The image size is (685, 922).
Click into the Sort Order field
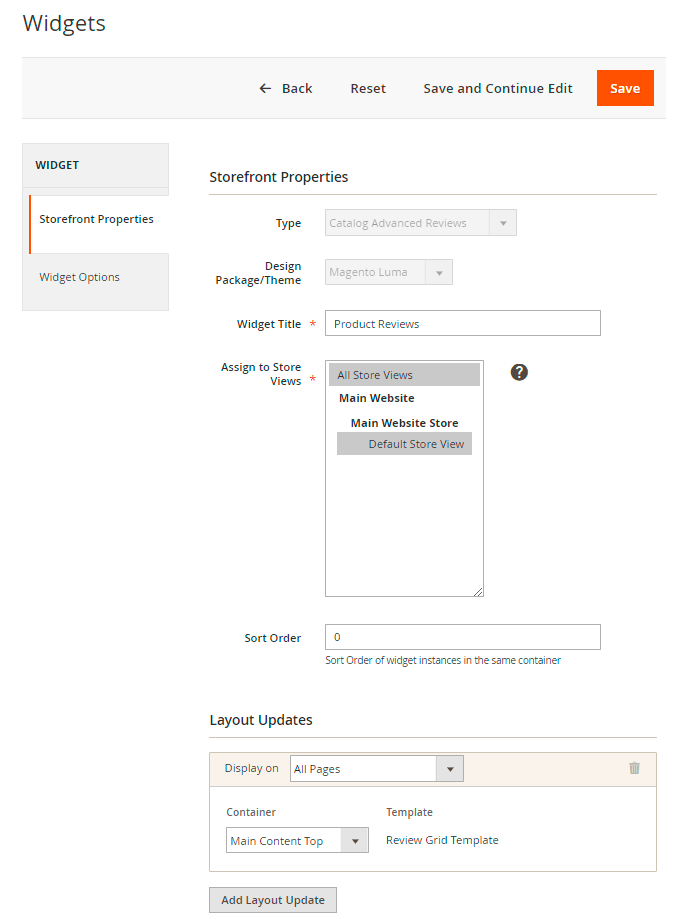(x=462, y=637)
